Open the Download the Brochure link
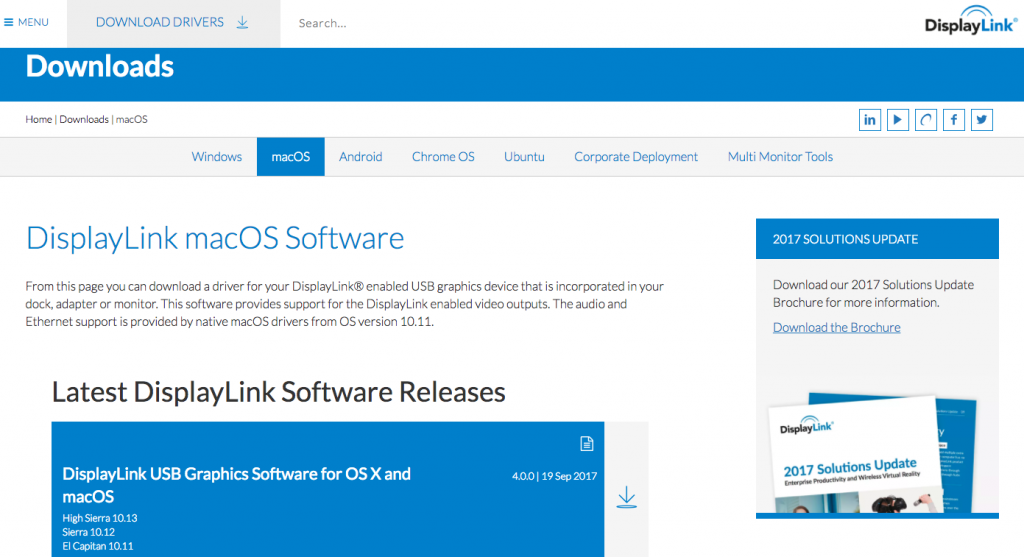Screen dimensions: 1024x557 [x=837, y=327]
